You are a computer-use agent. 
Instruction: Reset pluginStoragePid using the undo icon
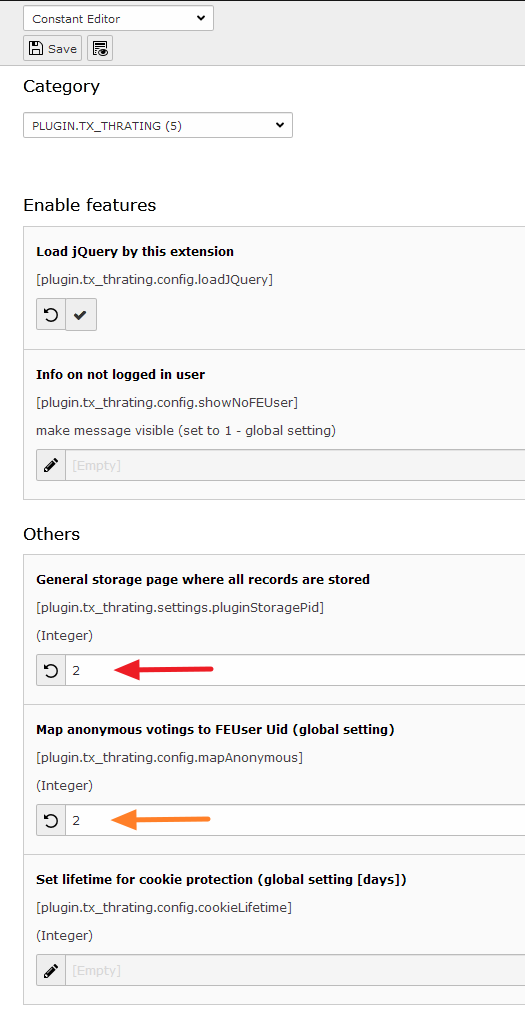point(51,671)
